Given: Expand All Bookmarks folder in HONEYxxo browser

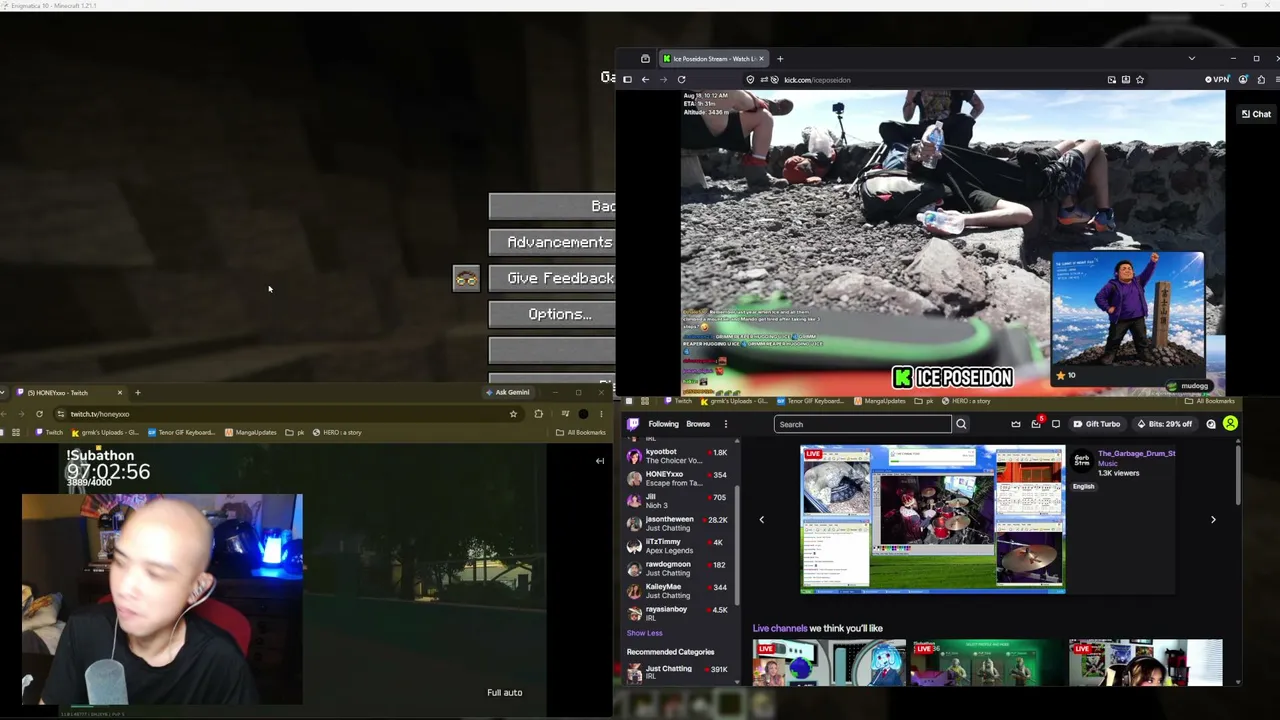Looking at the screenshot, I should pyautogui.click(x=581, y=433).
